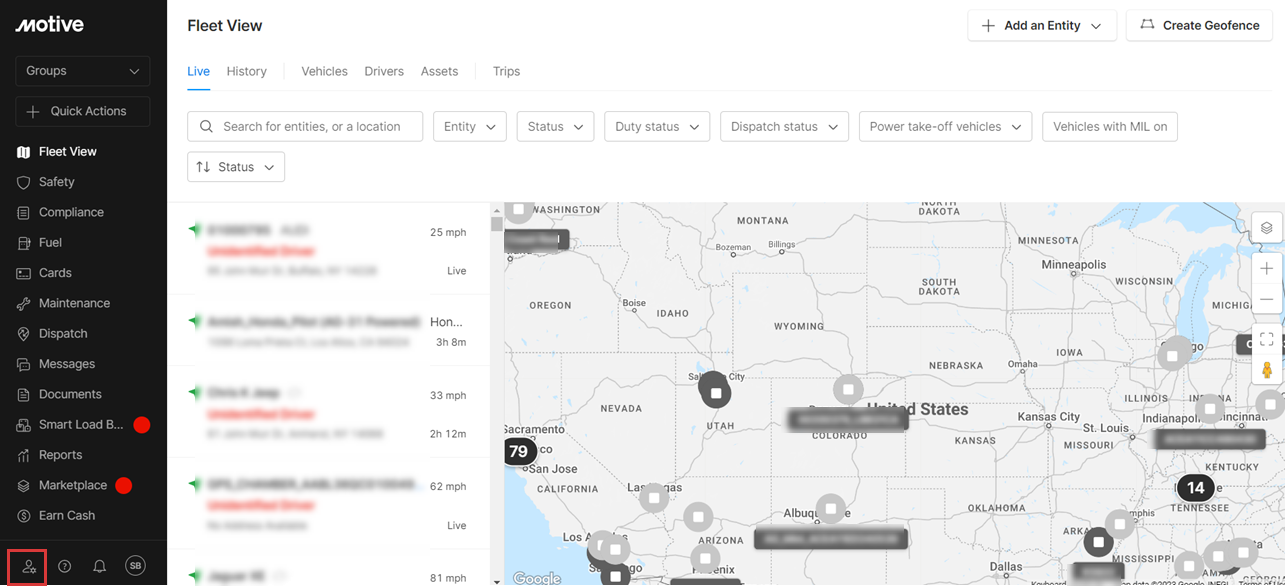The width and height of the screenshot is (1285, 586).
Task: Open the Status filter dropdown beside Entity
Action: (x=556, y=127)
